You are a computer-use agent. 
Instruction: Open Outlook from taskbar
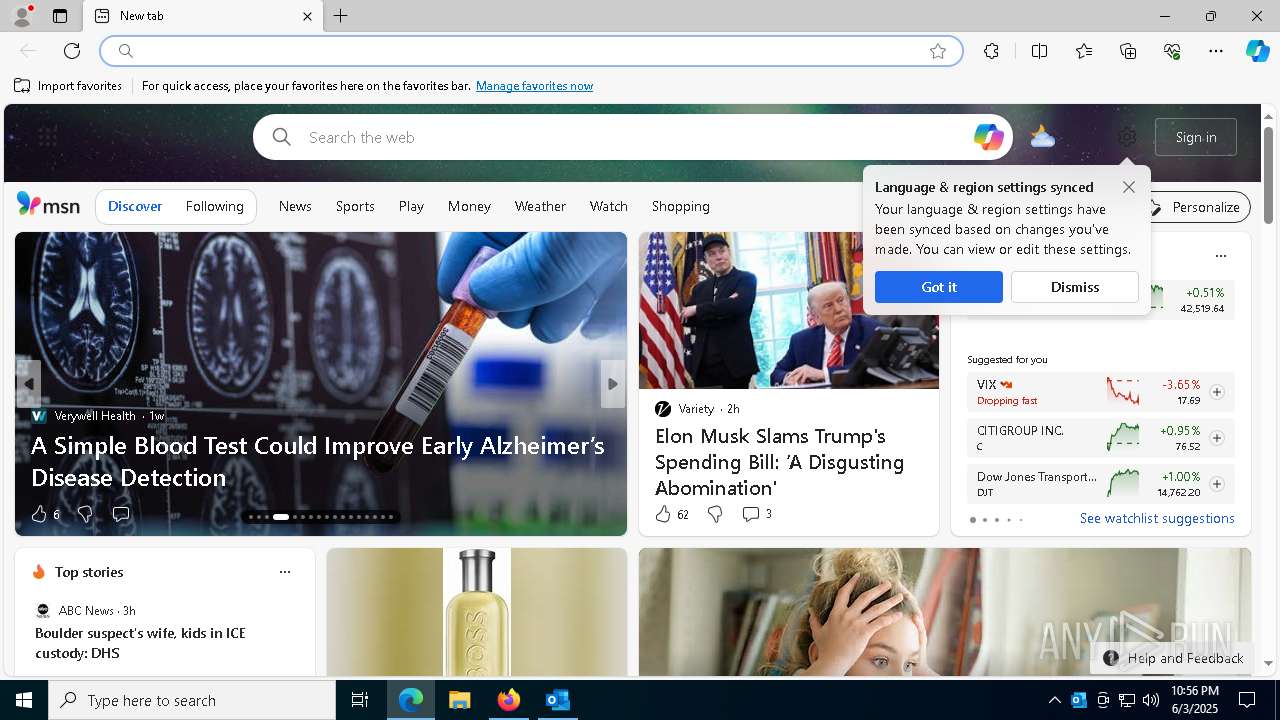(557, 700)
